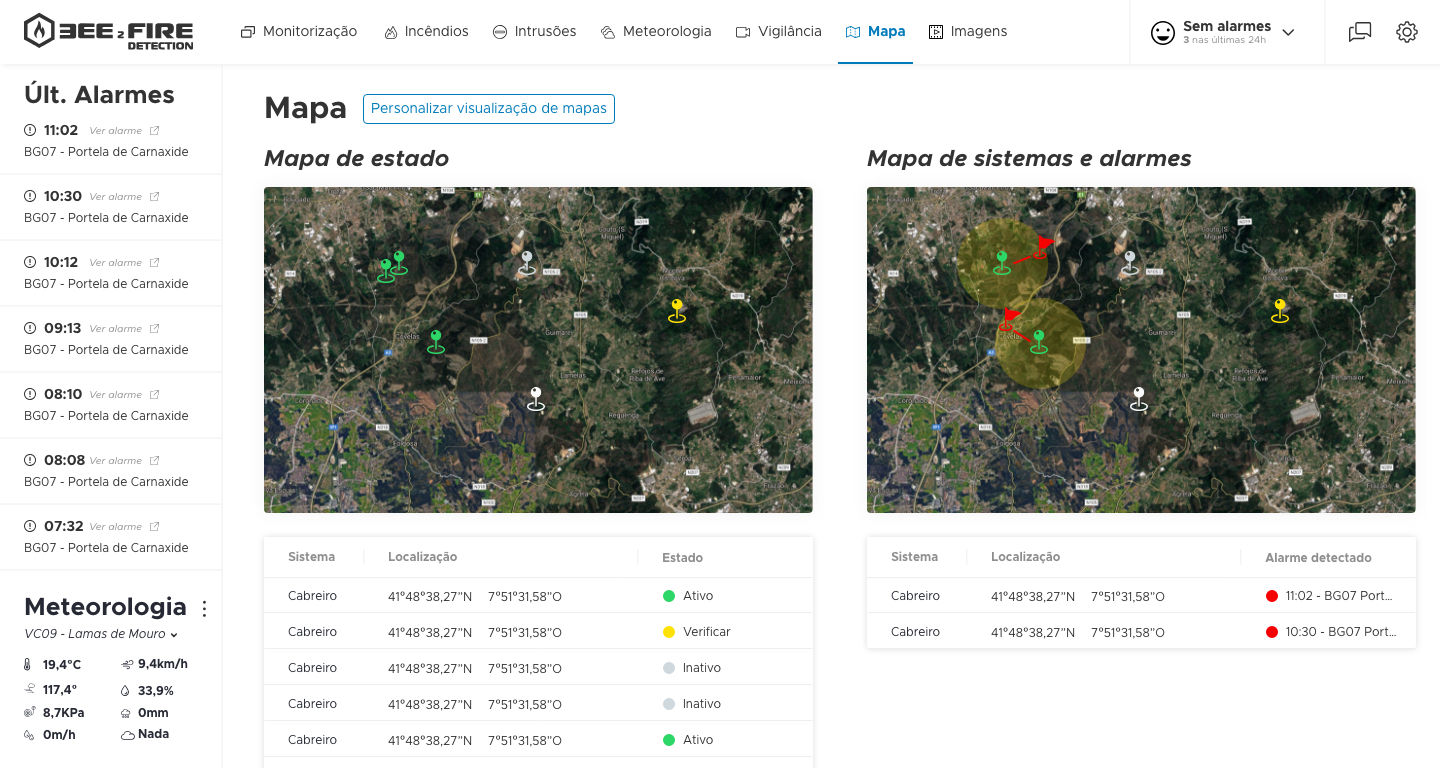Click the smiley alarm status icon
Image resolution: width=1440 pixels, height=768 pixels.
coord(1163,32)
